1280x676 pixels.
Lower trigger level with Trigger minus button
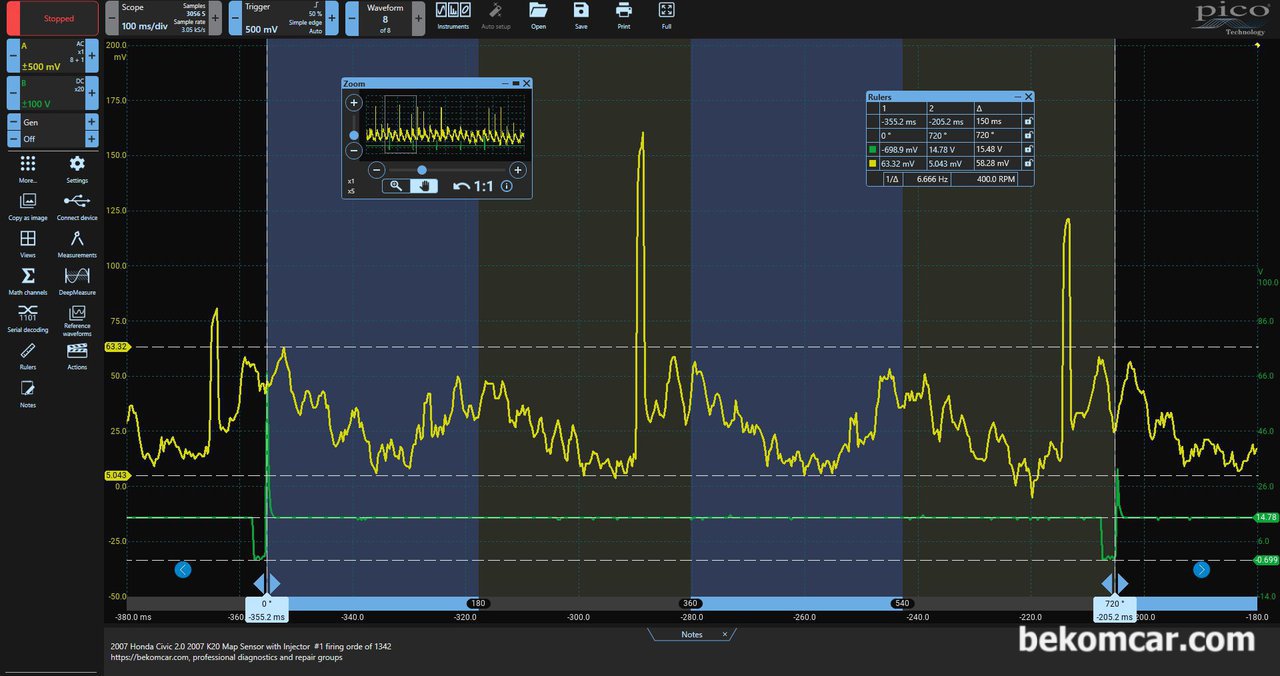(x=235, y=18)
